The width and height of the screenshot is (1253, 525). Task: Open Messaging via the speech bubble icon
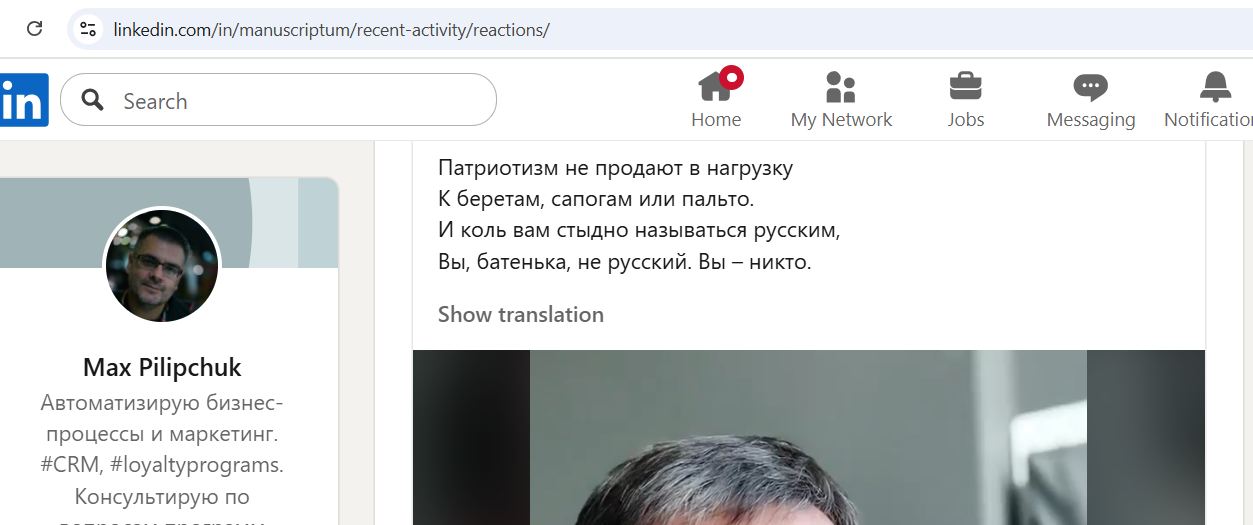1090,88
